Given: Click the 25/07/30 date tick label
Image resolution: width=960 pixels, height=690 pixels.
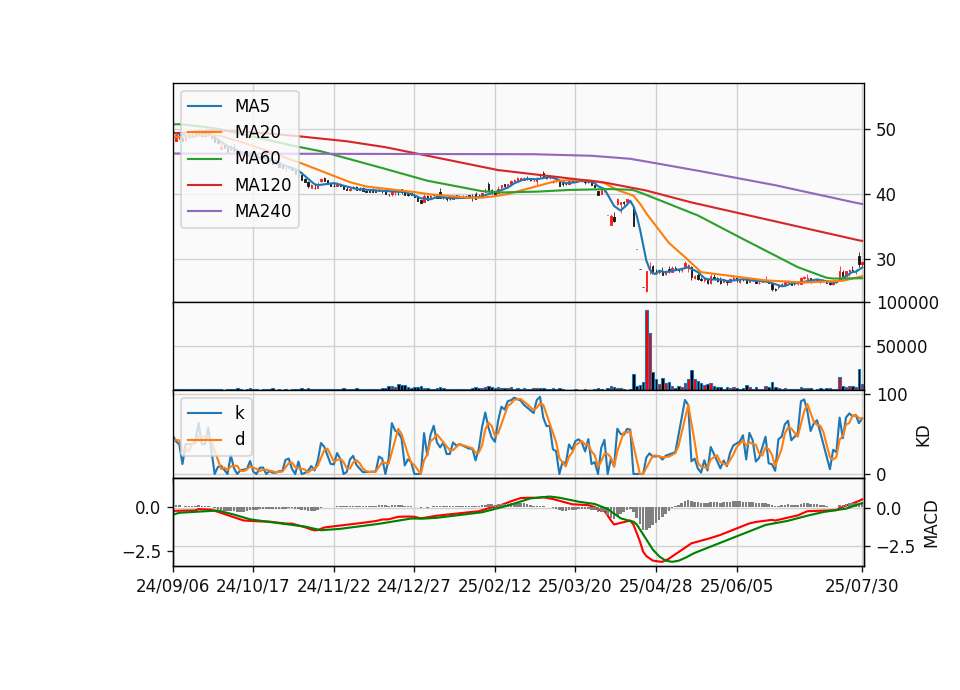Looking at the screenshot, I should click(862, 586).
